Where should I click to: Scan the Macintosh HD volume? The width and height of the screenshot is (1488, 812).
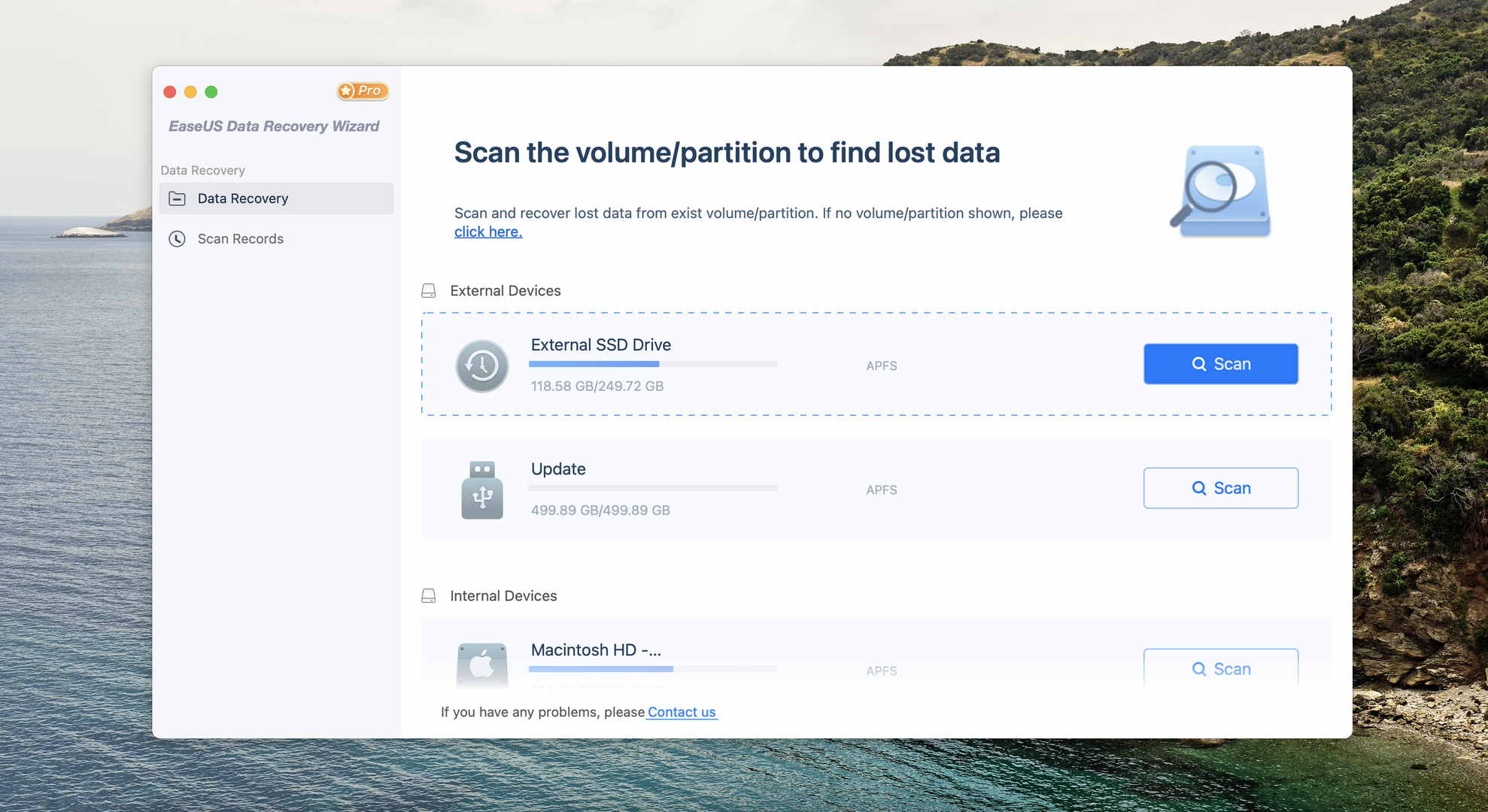[x=1221, y=668]
